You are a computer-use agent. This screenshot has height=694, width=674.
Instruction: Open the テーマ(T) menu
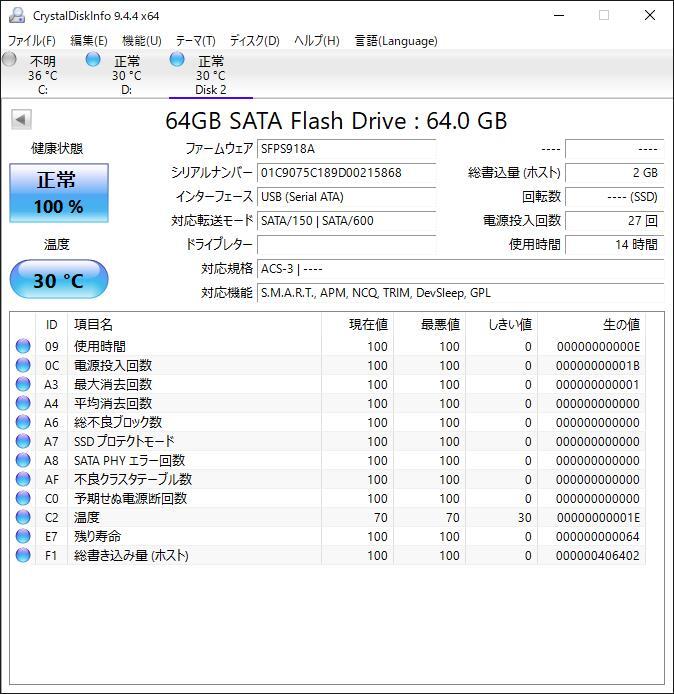click(x=195, y=41)
